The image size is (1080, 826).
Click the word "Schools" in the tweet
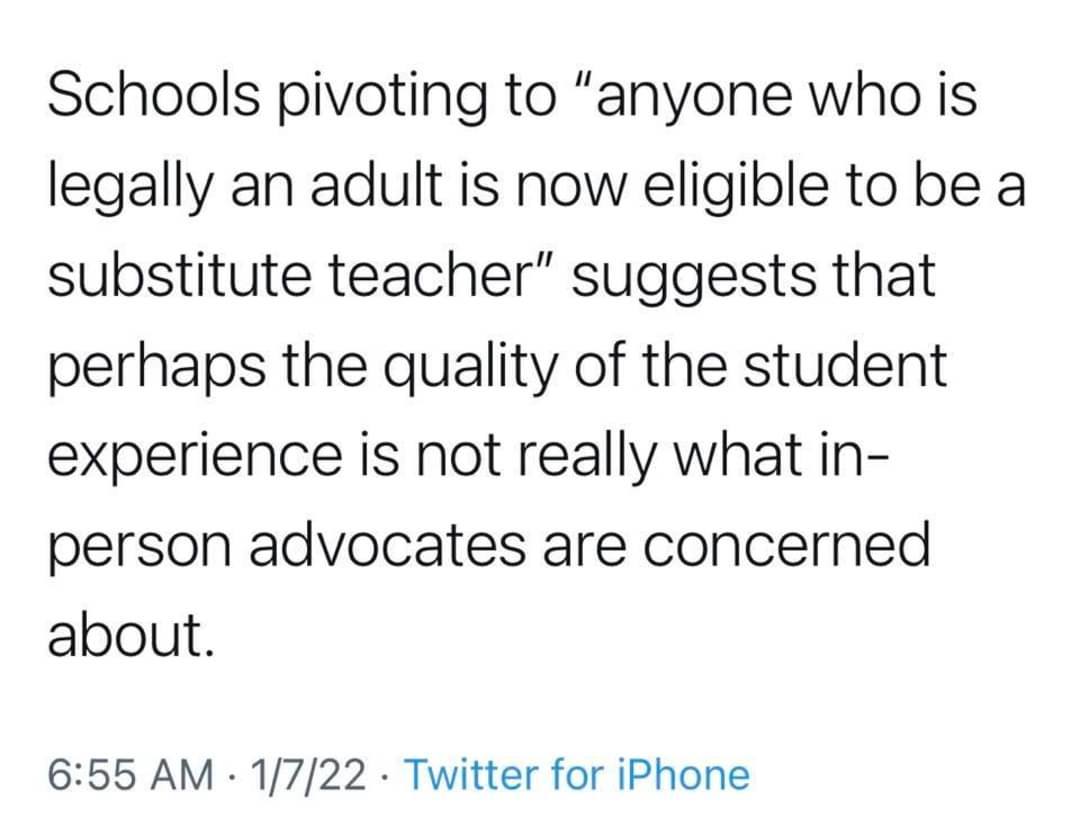pyautogui.click(x=155, y=96)
